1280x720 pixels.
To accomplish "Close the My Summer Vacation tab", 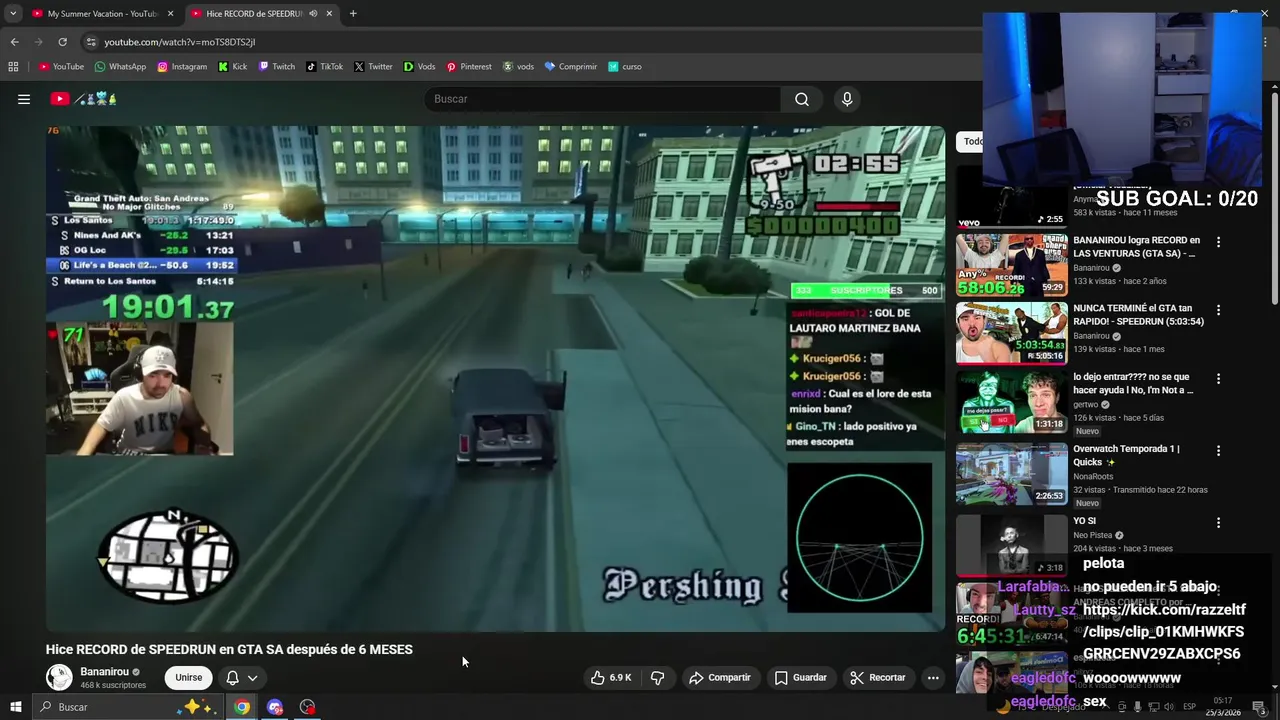I will pos(170,13).
